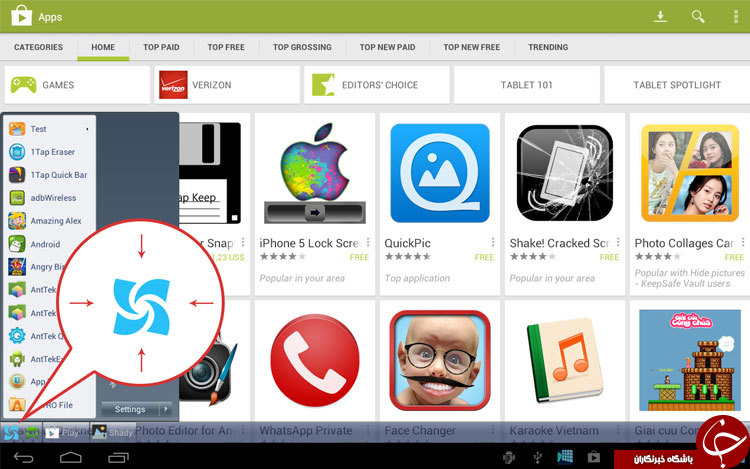
Task: Open the TABLET 101 section
Action: [527, 85]
